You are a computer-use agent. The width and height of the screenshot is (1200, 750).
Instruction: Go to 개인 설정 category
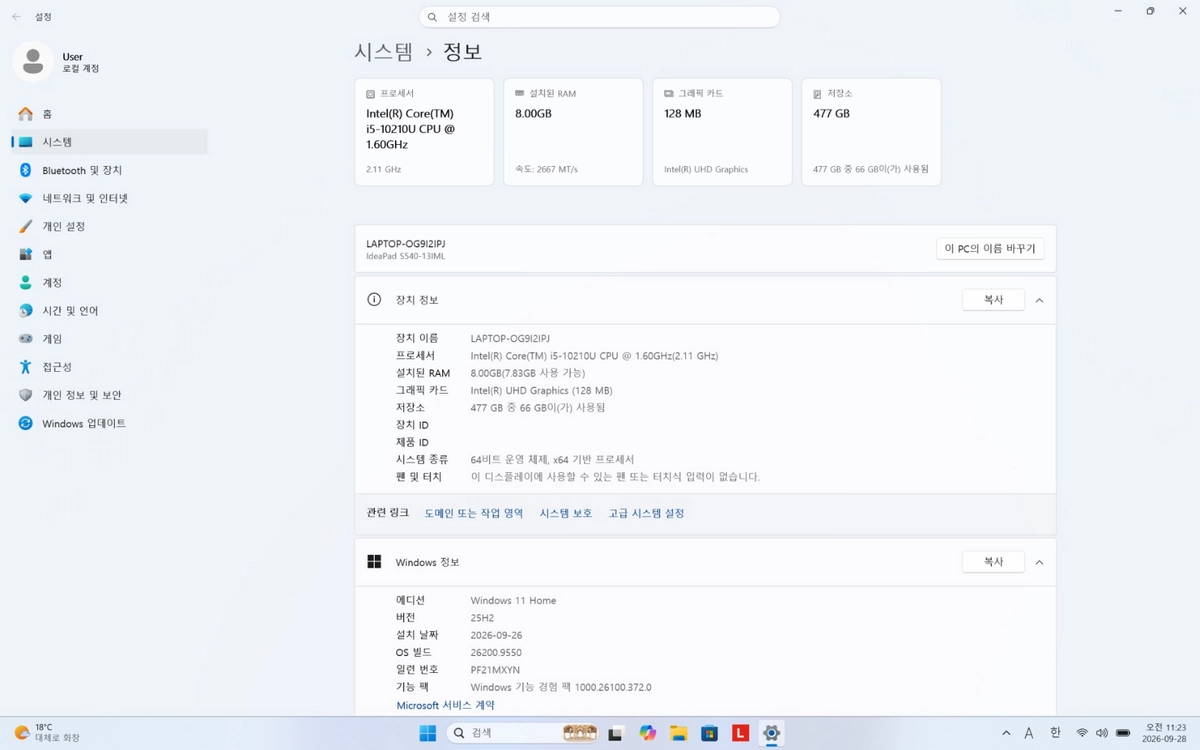[x=108, y=226]
